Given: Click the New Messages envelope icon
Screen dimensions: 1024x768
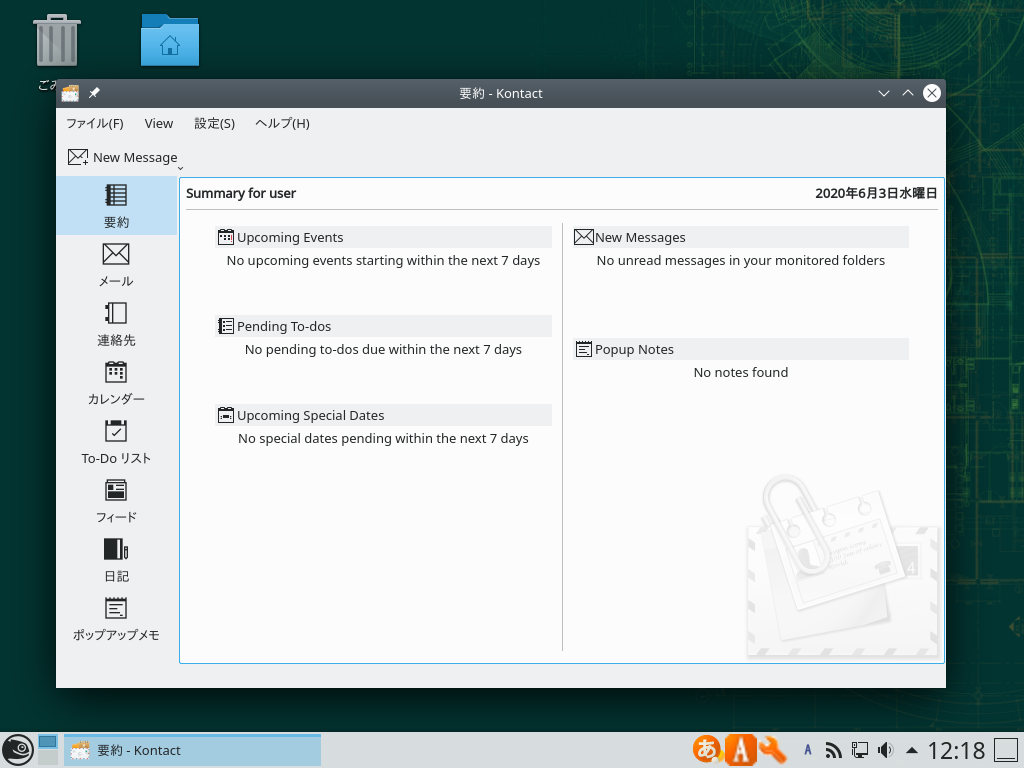Looking at the screenshot, I should [x=583, y=237].
